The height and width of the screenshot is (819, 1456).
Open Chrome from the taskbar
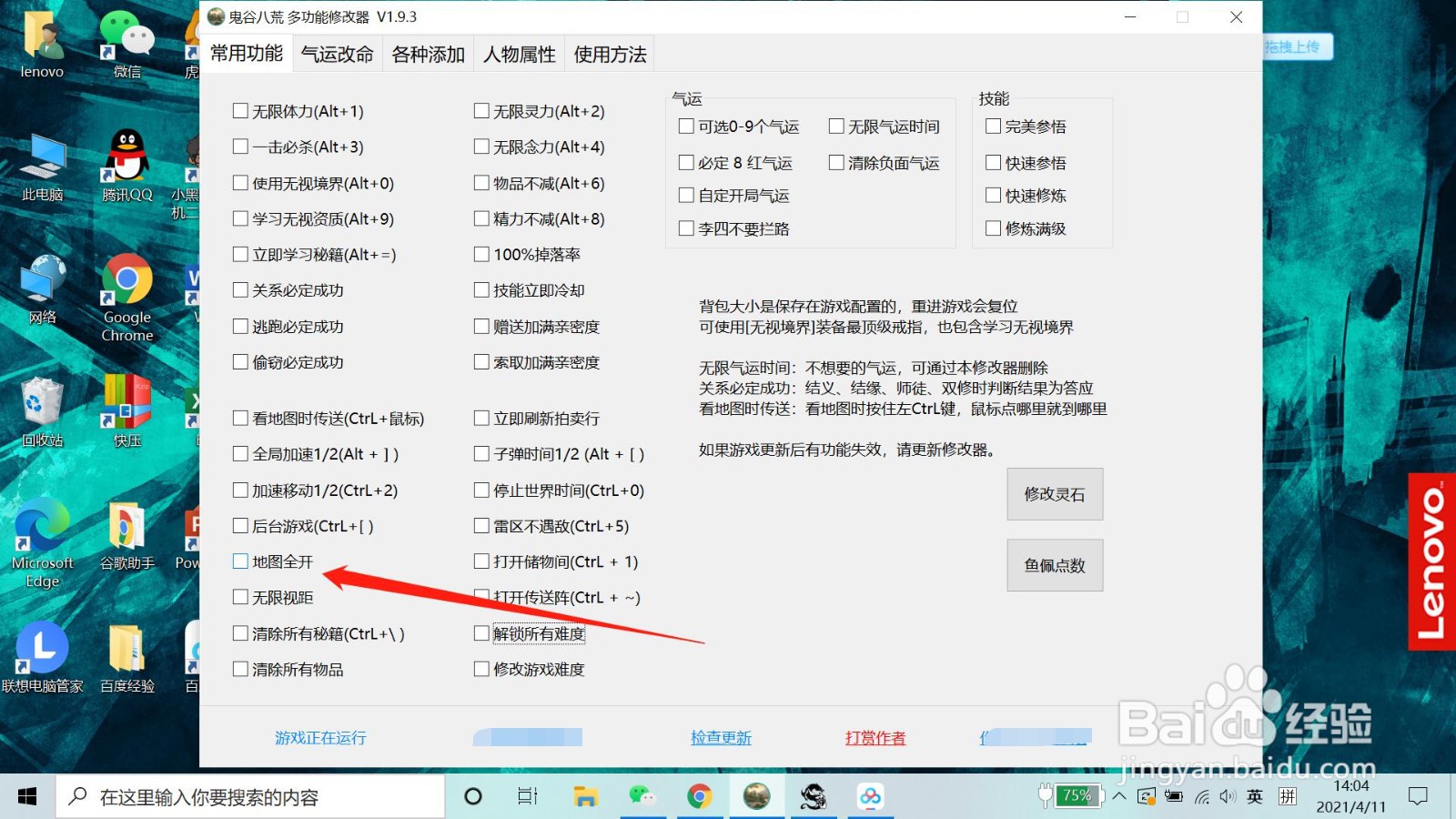click(699, 797)
